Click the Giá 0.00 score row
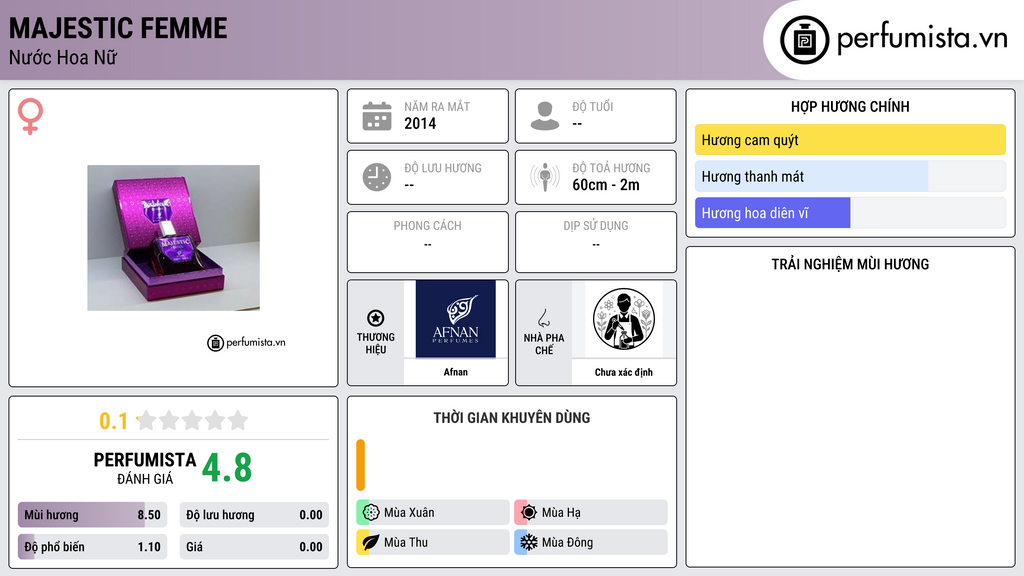Image resolution: width=1024 pixels, height=576 pixels. click(254, 547)
